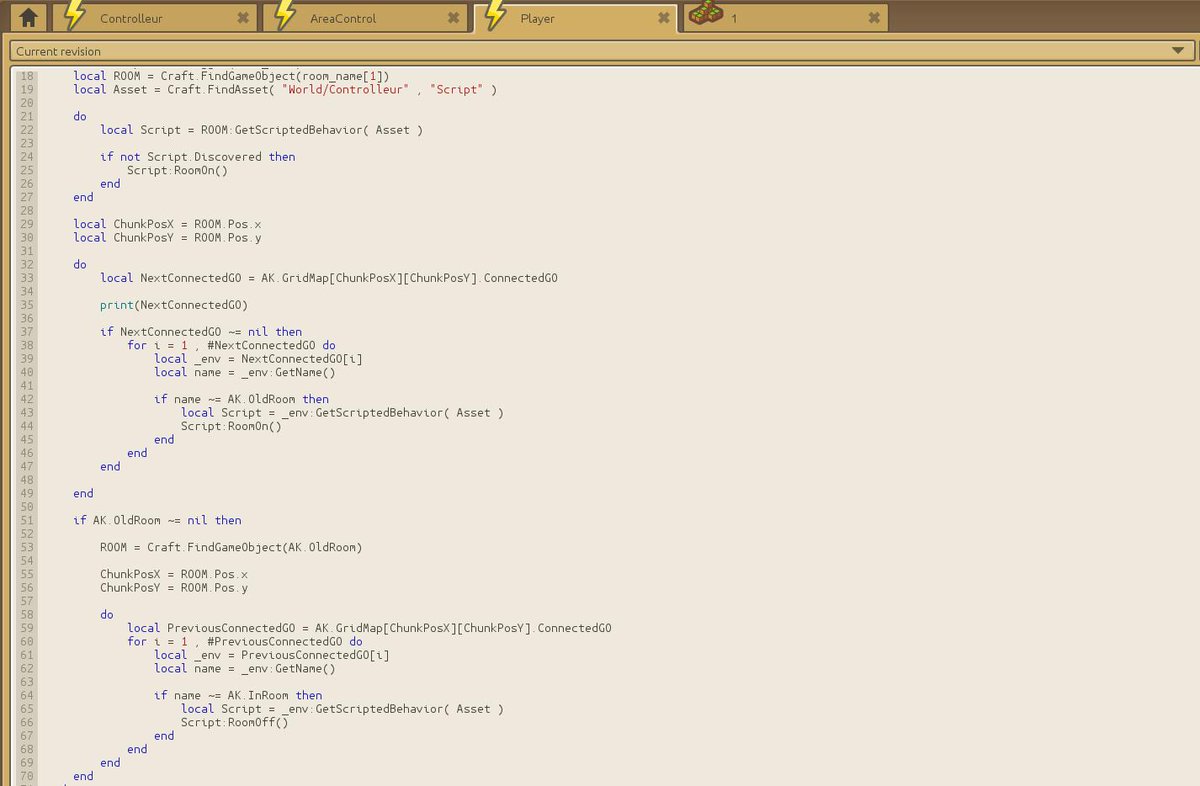The height and width of the screenshot is (786, 1200).
Task: Click 'if not Script.Discovered then' line
Action: [197, 157]
